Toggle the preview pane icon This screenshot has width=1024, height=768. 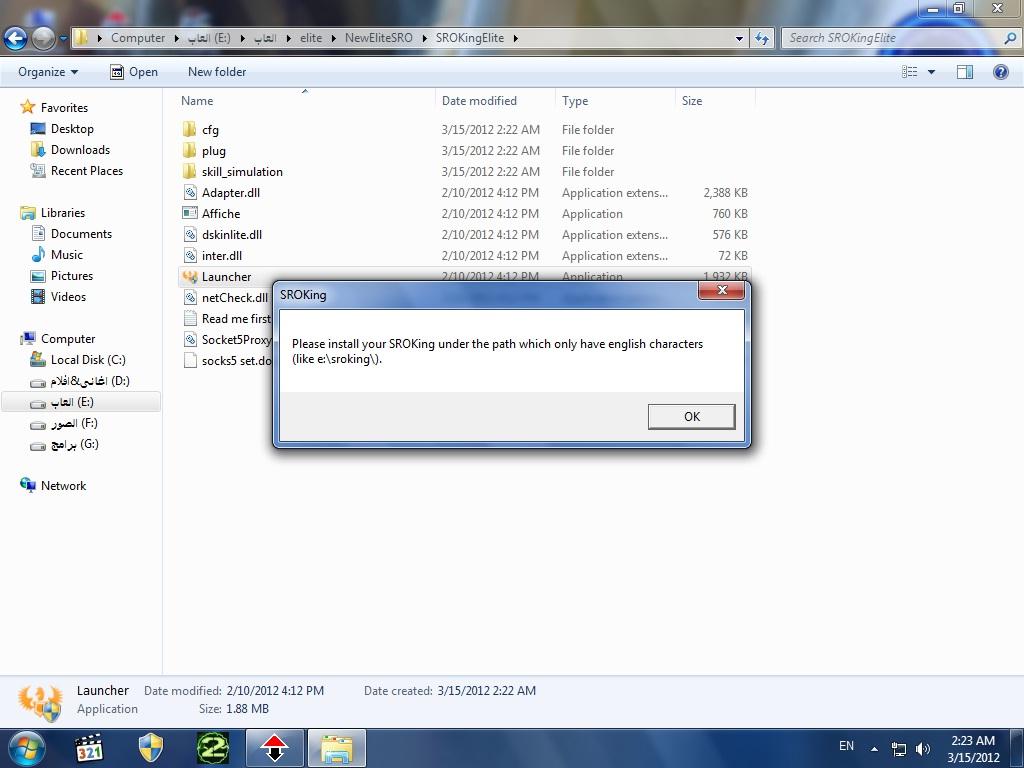tap(965, 72)
